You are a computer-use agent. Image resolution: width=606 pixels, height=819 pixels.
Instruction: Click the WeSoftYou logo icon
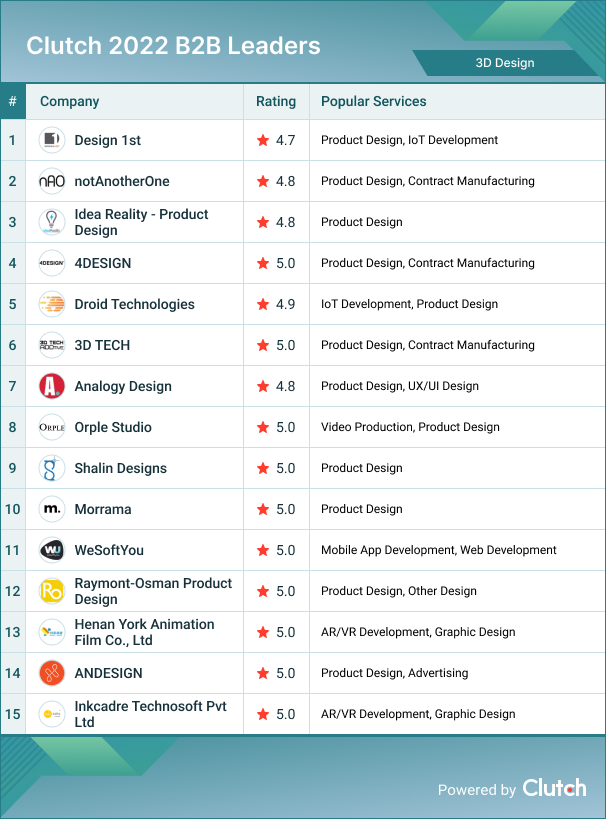pos(52,550)
